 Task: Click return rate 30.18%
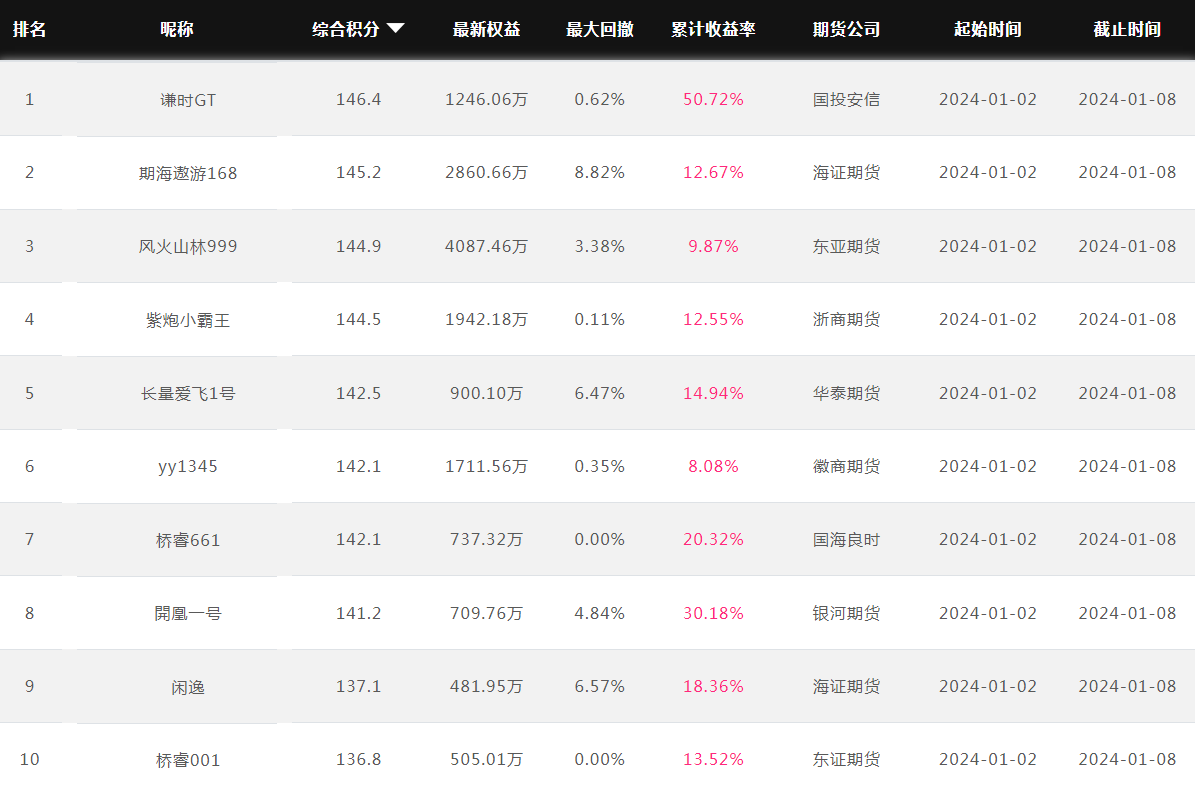tap(713, 613)
